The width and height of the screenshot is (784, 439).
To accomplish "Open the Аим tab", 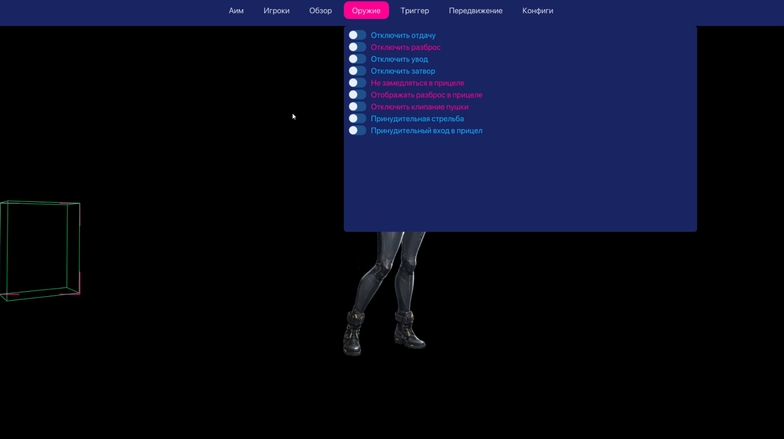I will coord(236,11).
